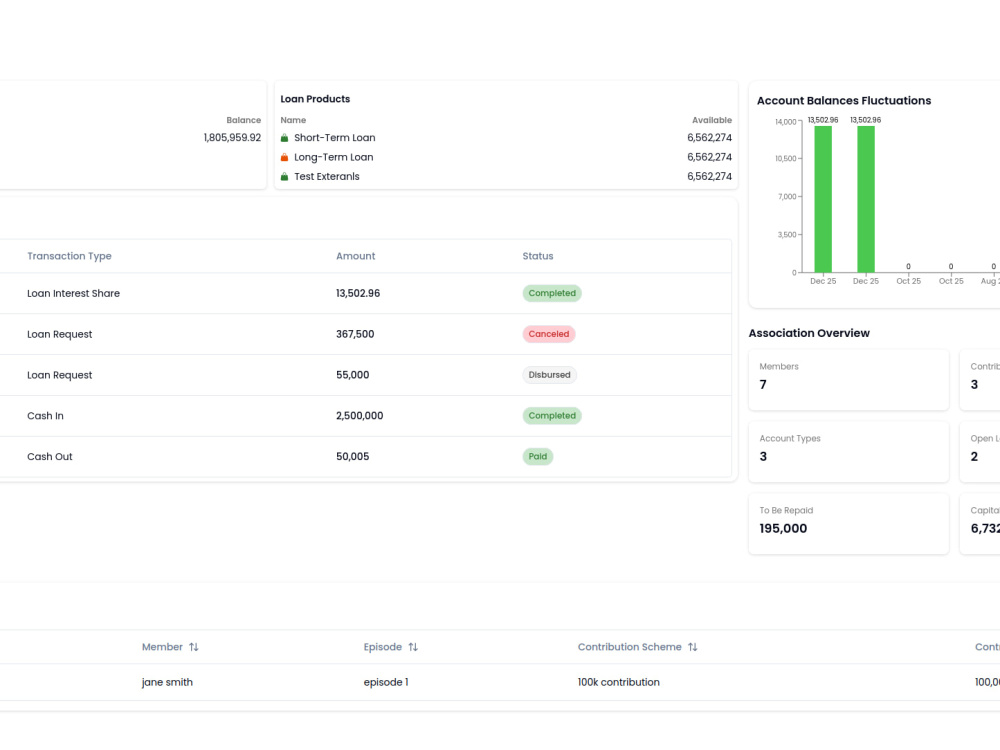This screenshot has height=750, width=1000.
Task: Click the 13,502.96 transaction amount
Action: coord(358,293)
